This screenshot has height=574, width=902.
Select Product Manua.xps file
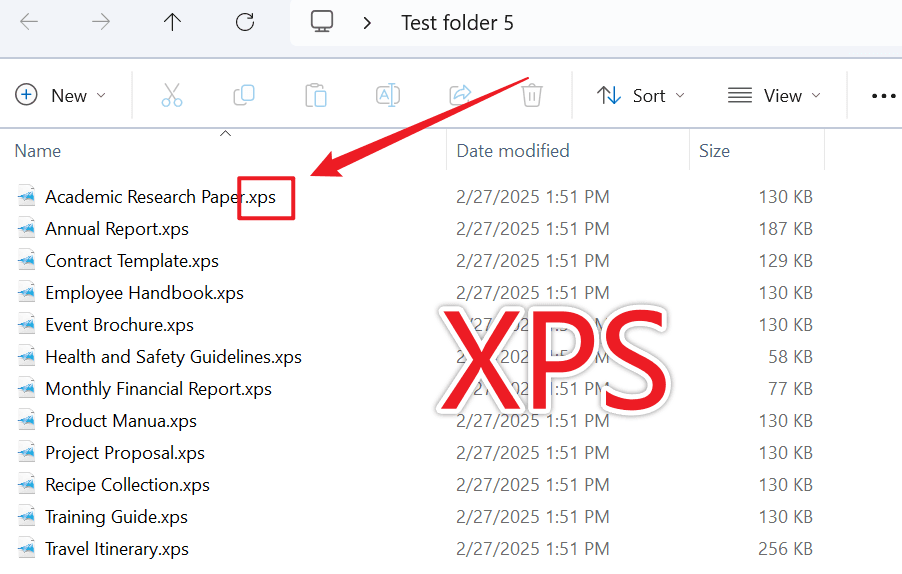(x=121, y=421)
